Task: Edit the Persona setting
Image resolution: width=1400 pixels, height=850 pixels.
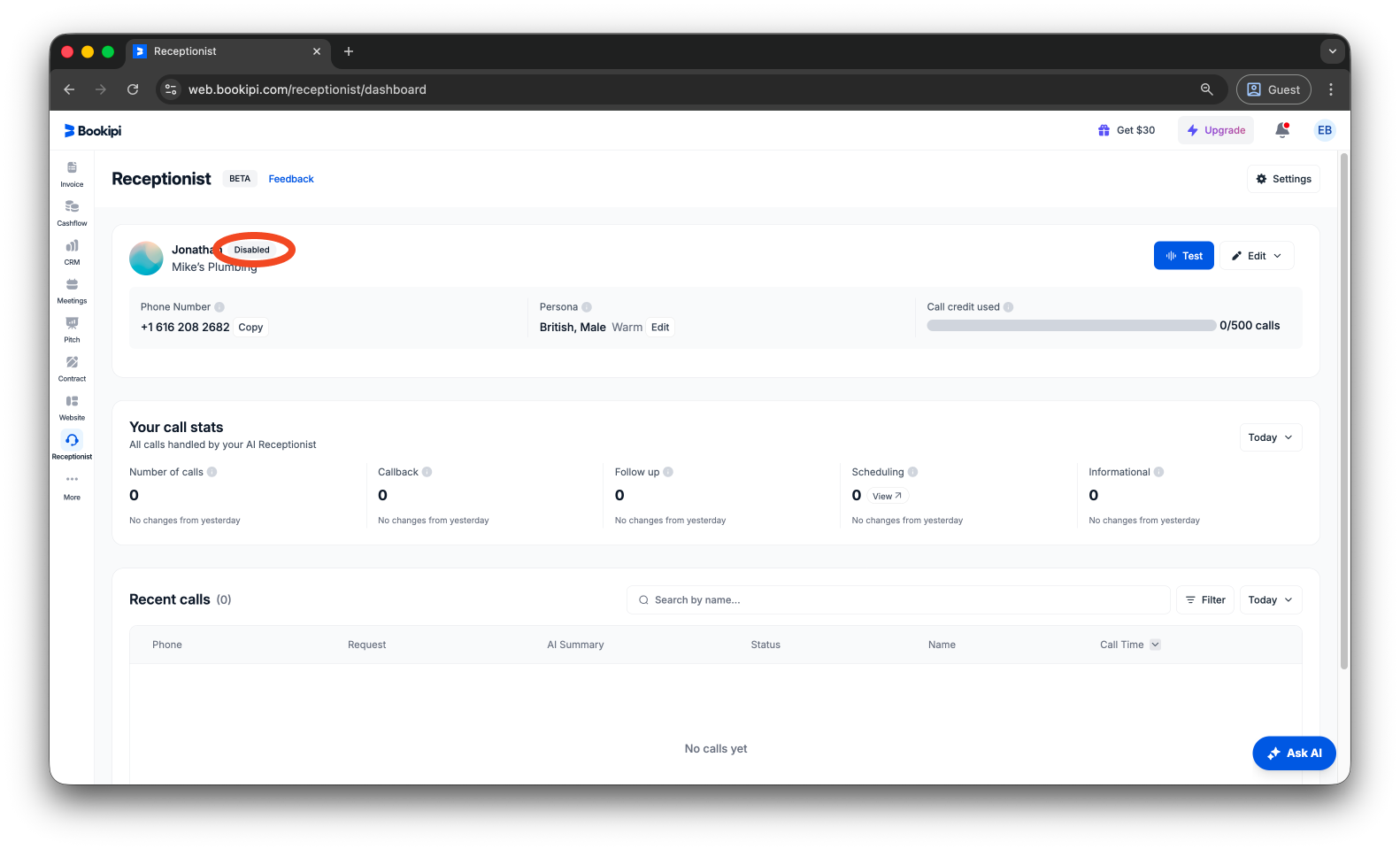Action: point(660,328)
